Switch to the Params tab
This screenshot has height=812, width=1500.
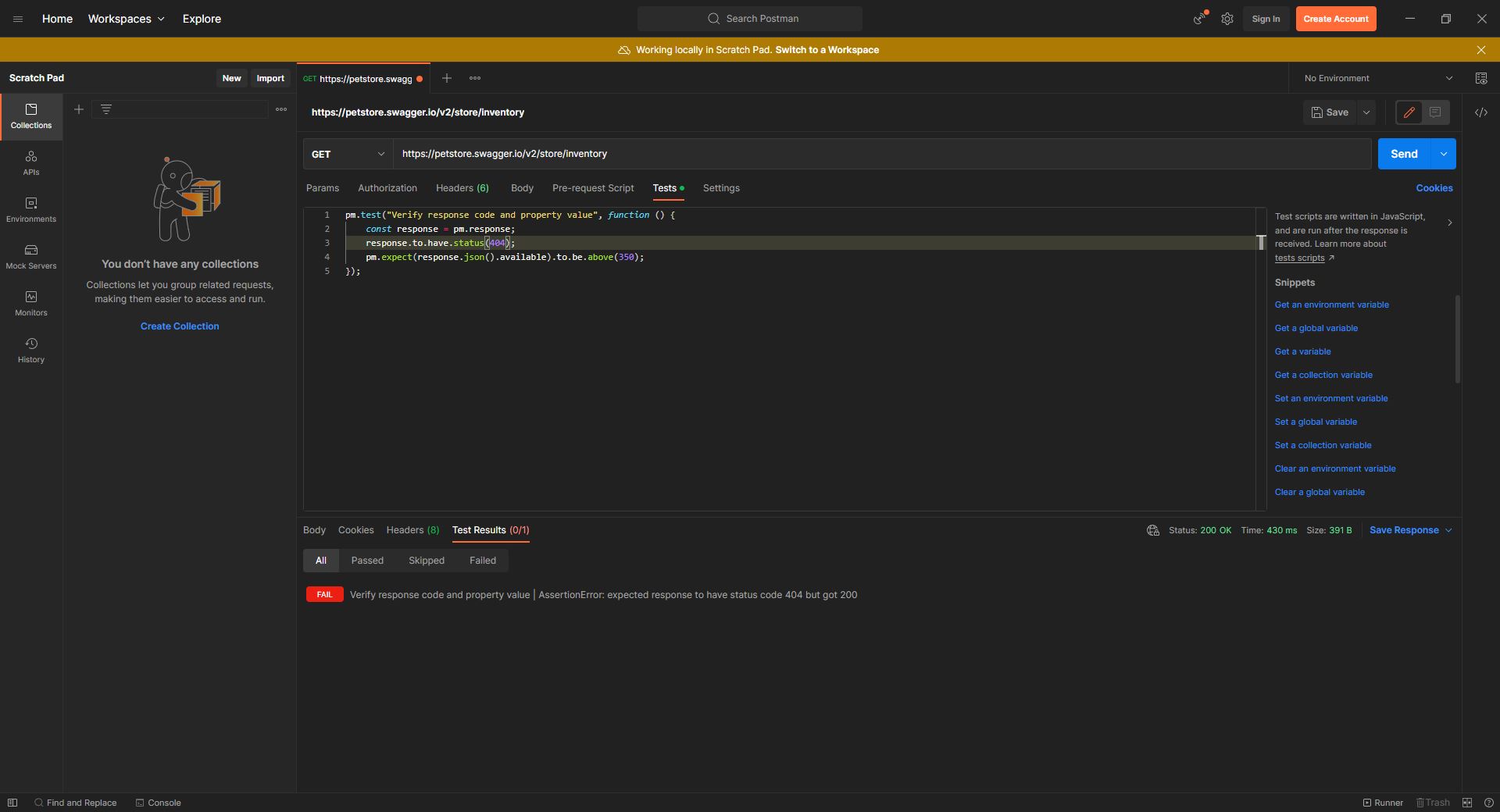[323, 188]
